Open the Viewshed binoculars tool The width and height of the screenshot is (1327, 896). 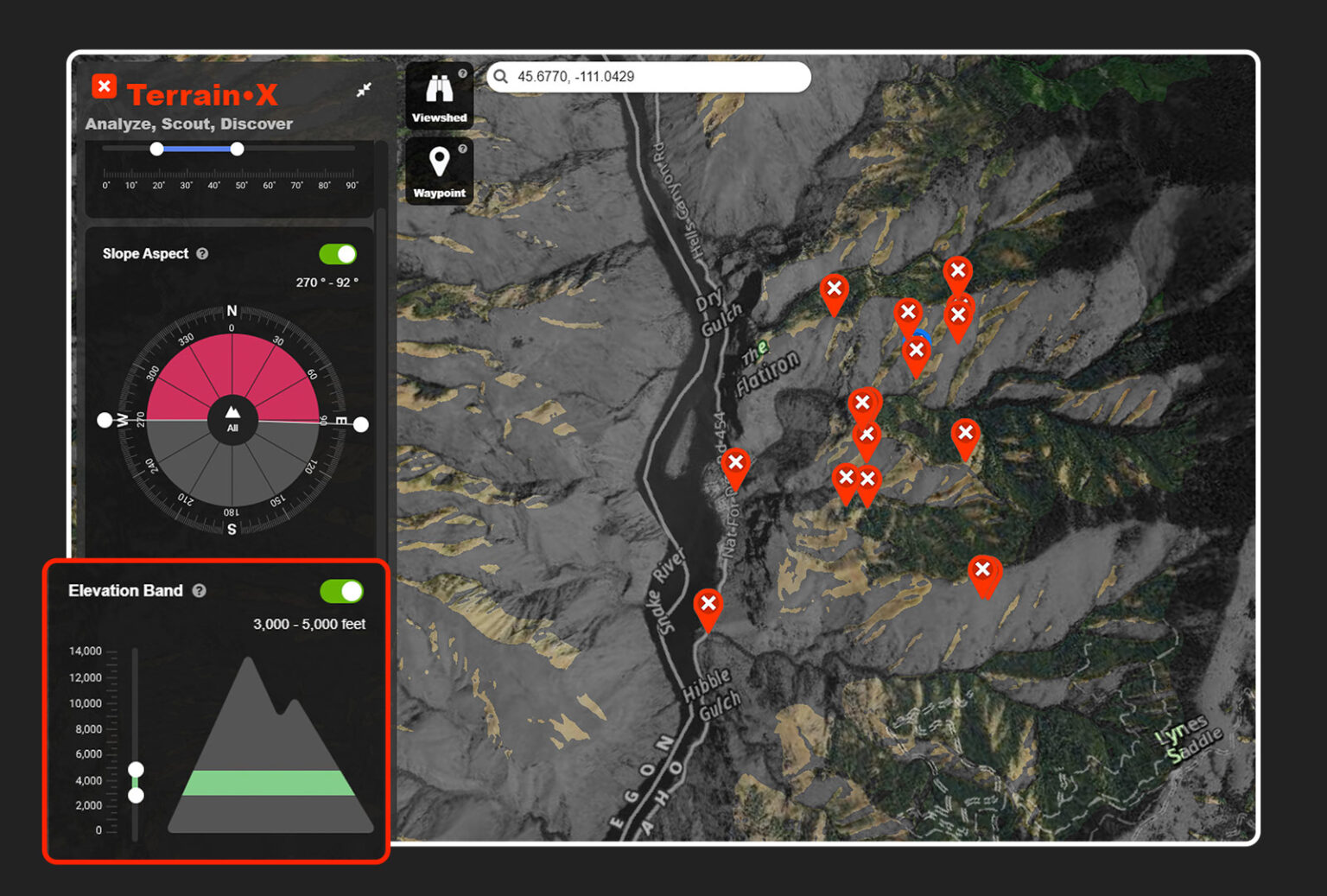(439, 97)
